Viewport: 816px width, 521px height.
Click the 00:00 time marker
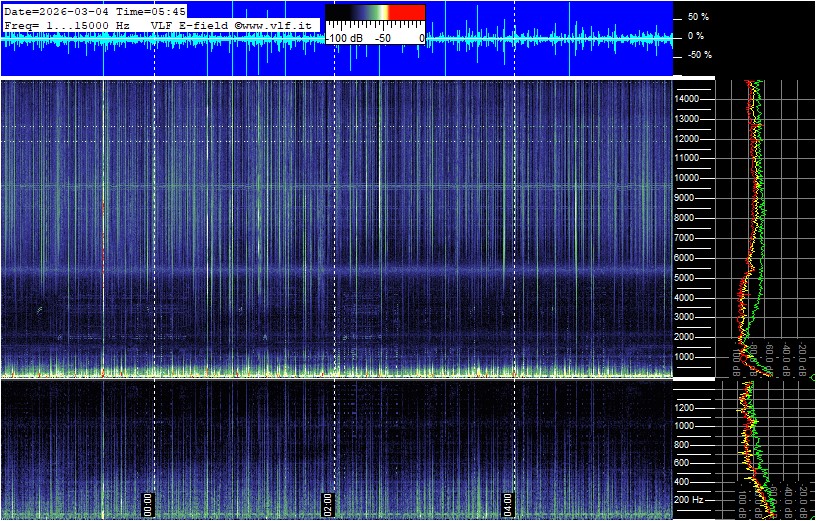coord(148,502)
